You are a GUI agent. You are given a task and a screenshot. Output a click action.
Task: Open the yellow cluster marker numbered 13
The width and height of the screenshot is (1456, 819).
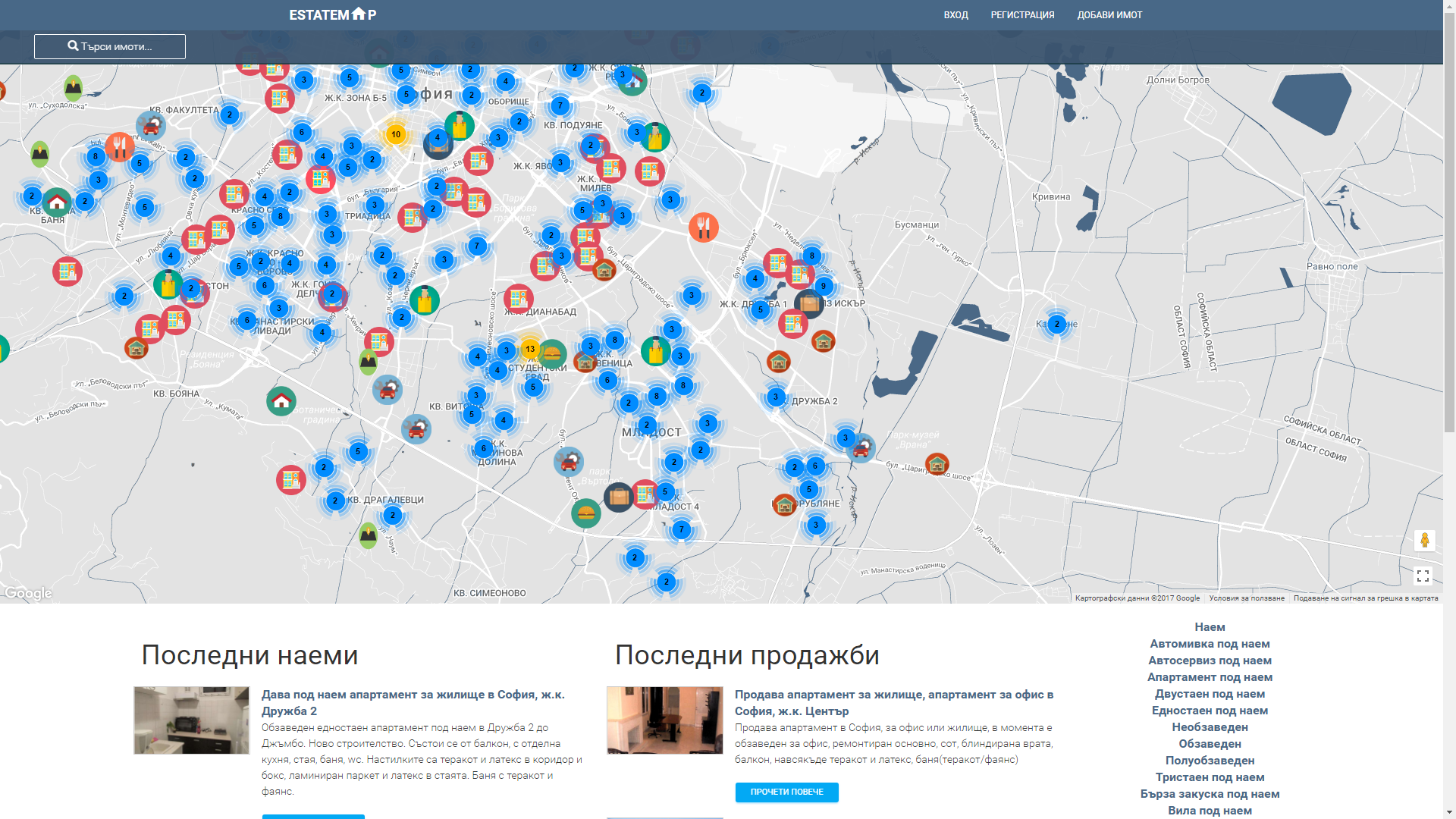coord(530,349)
